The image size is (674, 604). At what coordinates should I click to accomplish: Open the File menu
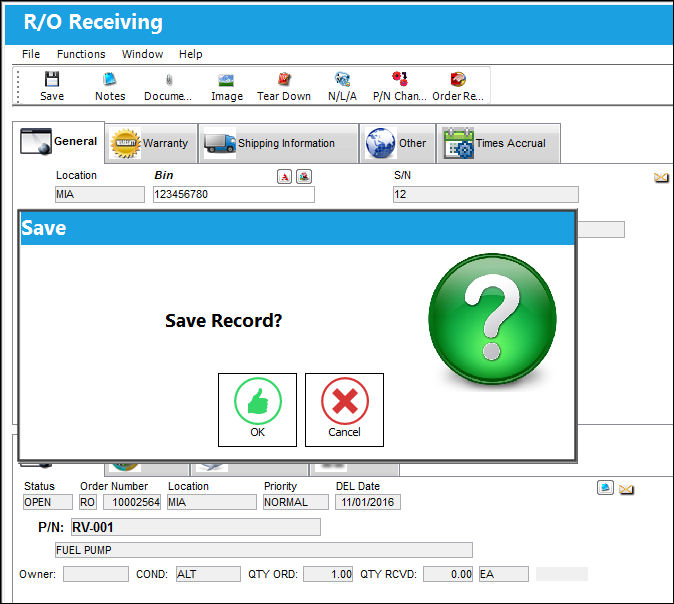pos(31,54)
